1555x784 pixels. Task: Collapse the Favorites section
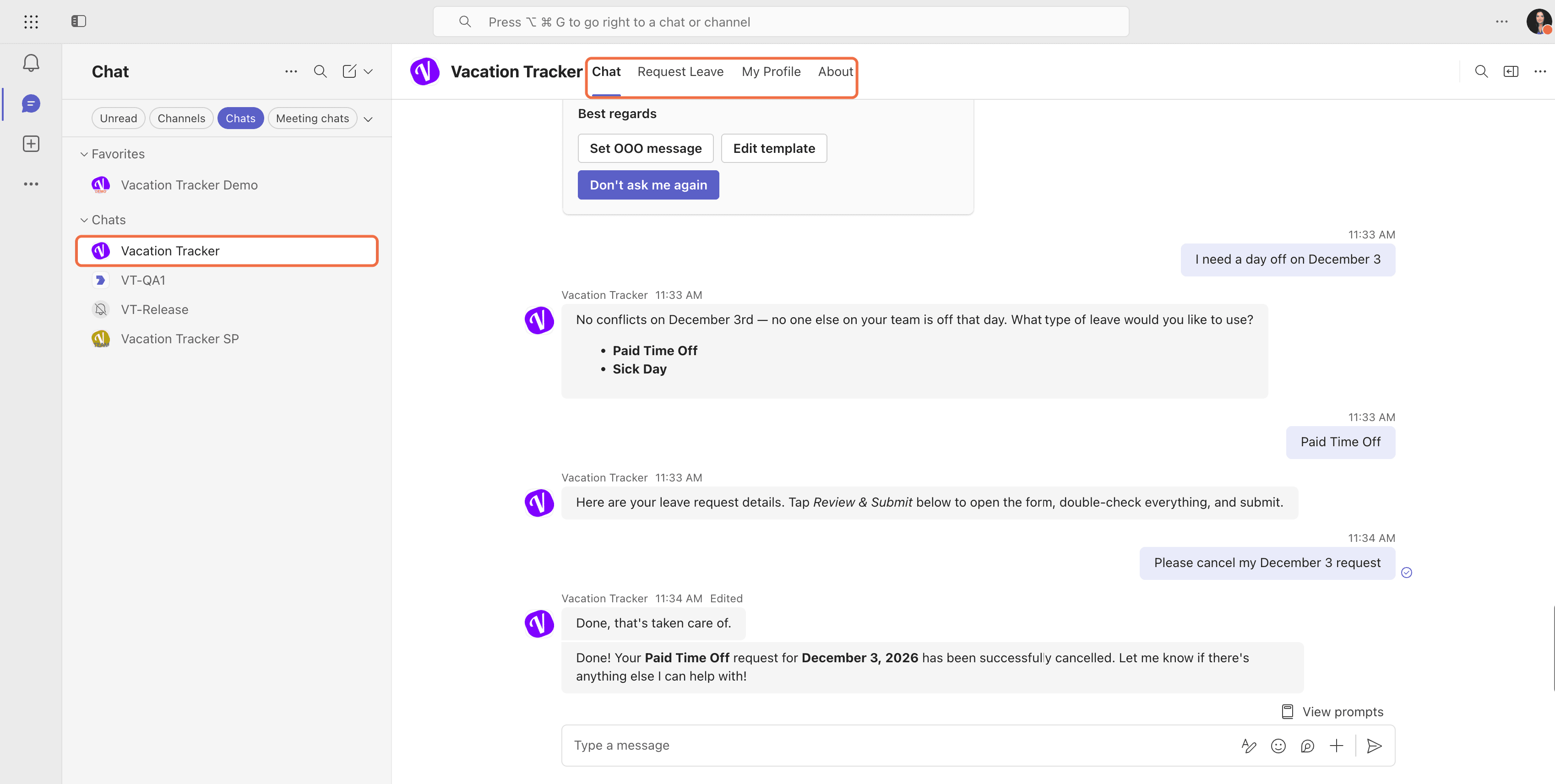112,154
